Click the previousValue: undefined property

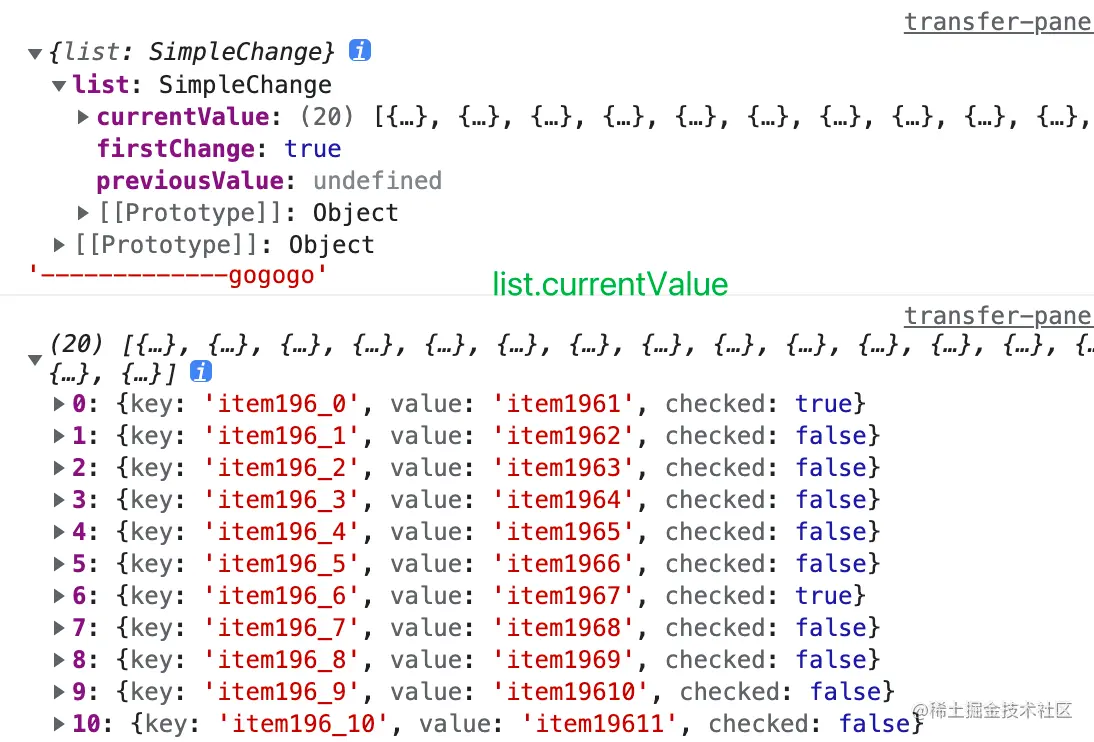tap(268, 181)
